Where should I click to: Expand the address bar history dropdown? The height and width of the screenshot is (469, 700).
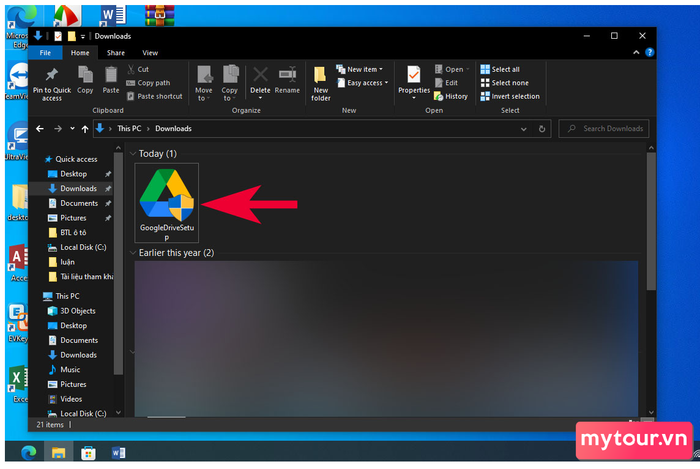[523, 129]
